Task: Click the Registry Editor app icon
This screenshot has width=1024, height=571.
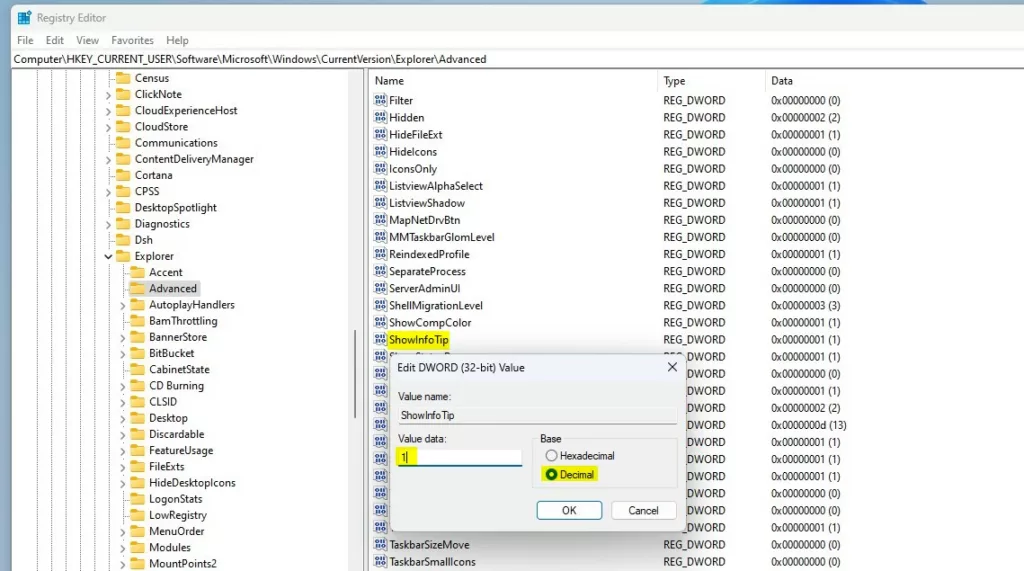Action: [24, 18]
